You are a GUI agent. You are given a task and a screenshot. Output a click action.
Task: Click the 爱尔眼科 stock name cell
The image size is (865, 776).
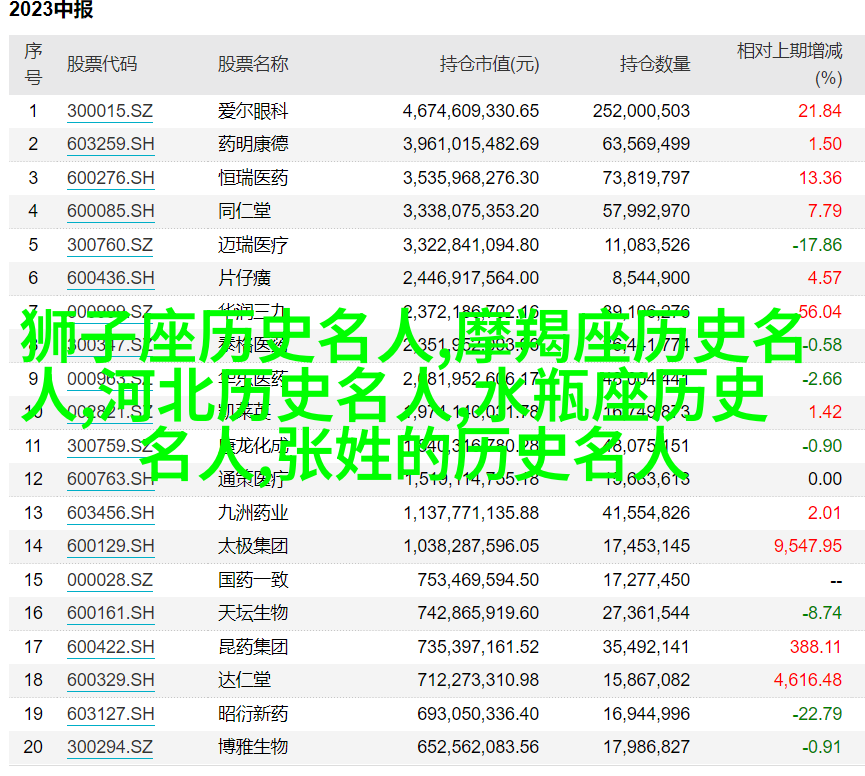(x=253, y=111)
